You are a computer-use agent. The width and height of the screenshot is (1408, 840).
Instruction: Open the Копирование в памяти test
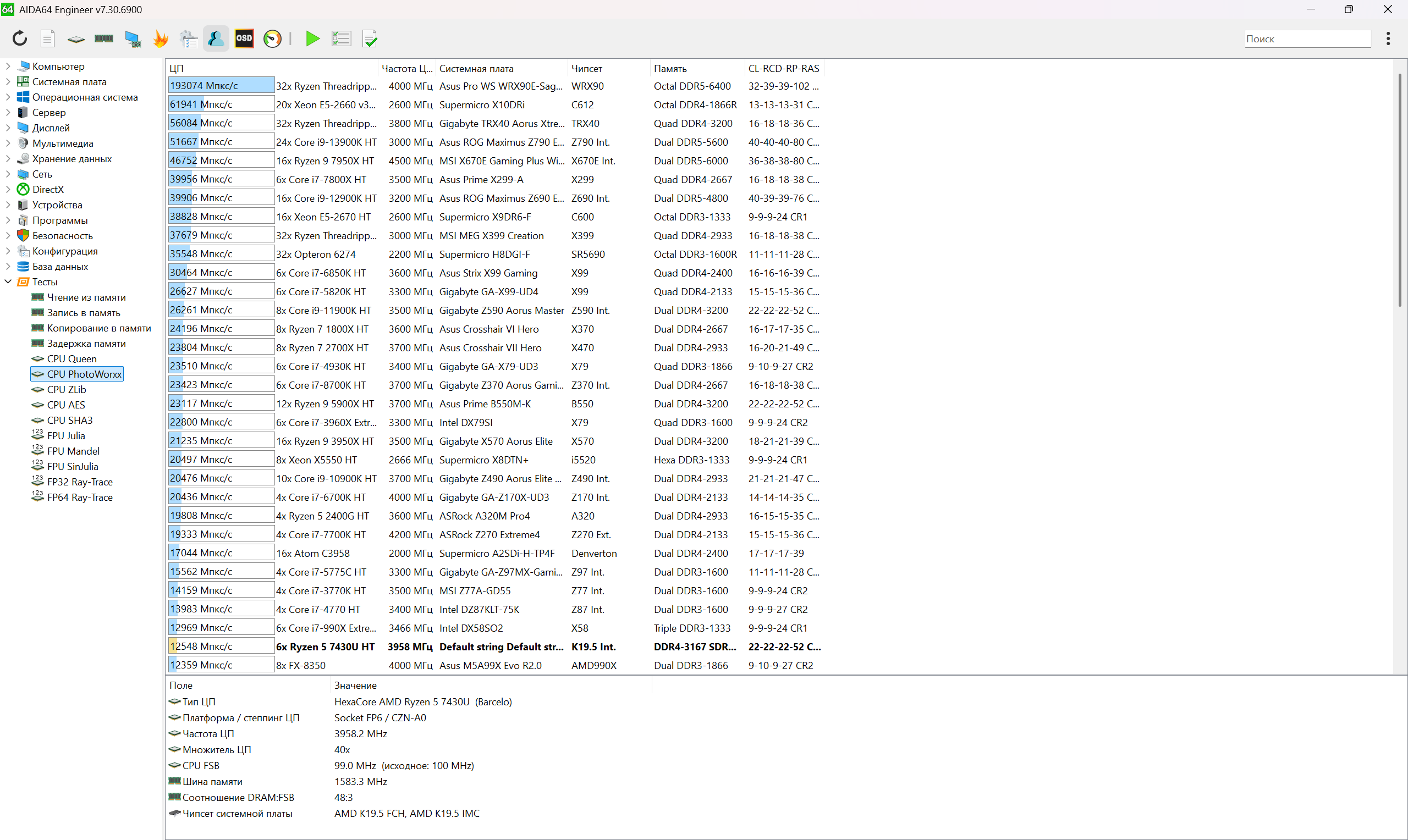[x=99, y=328]
